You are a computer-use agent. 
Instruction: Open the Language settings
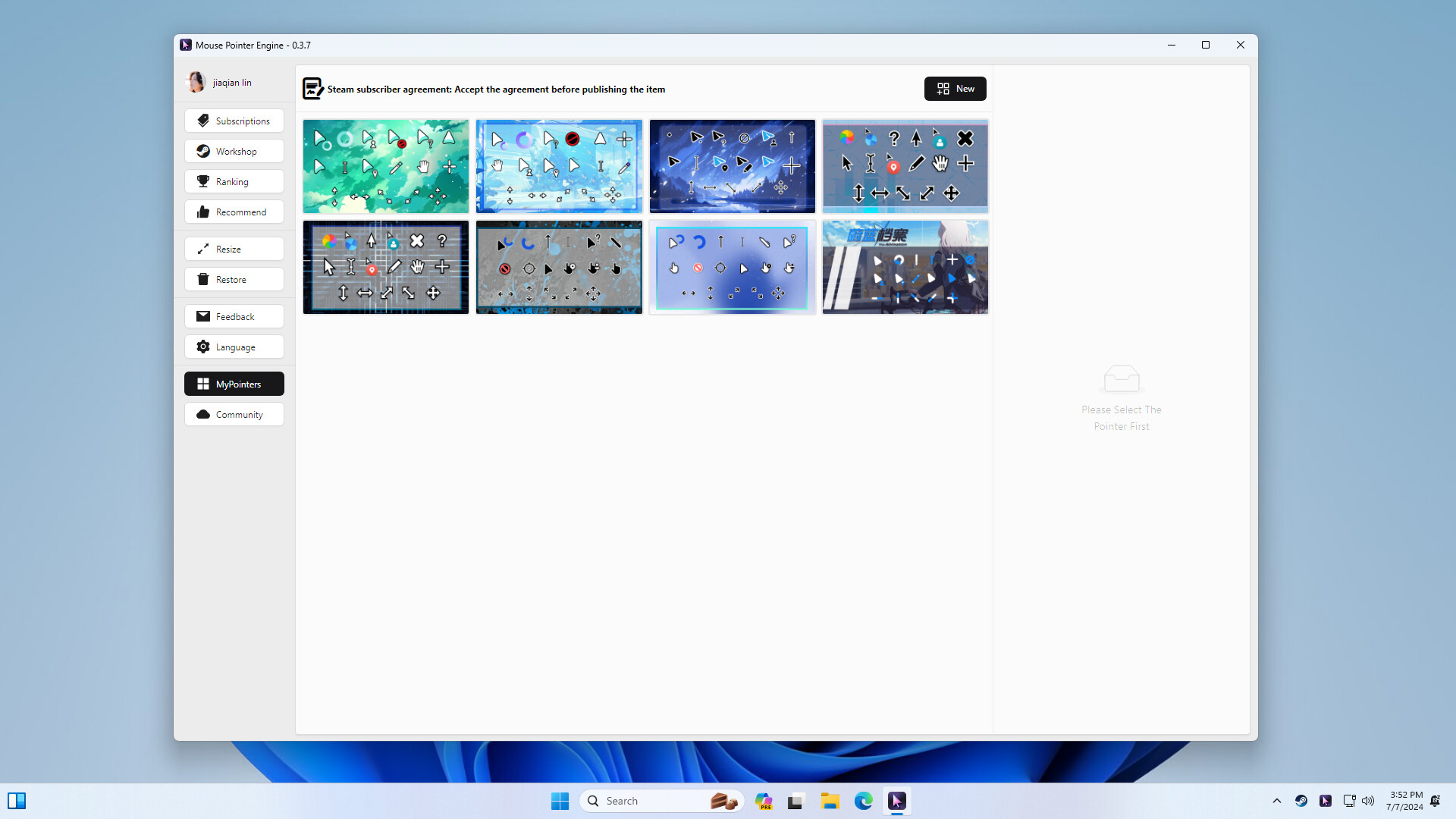(x=234, y=346)
